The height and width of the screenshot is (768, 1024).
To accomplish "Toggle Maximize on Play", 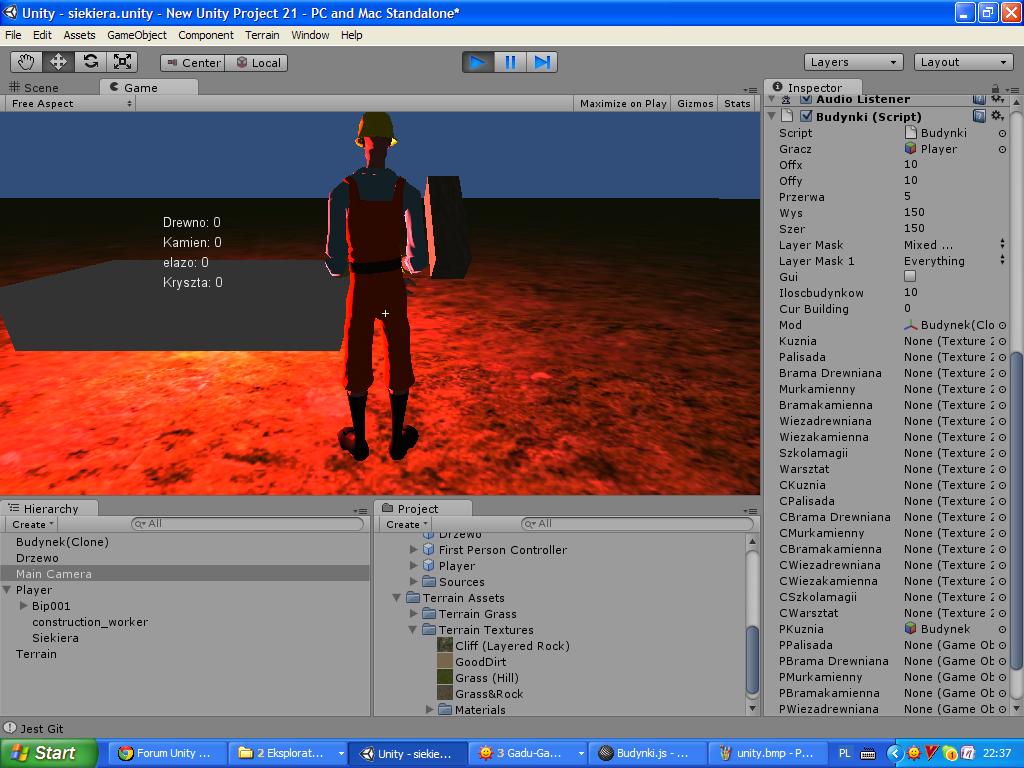I will tap(622, 103).
